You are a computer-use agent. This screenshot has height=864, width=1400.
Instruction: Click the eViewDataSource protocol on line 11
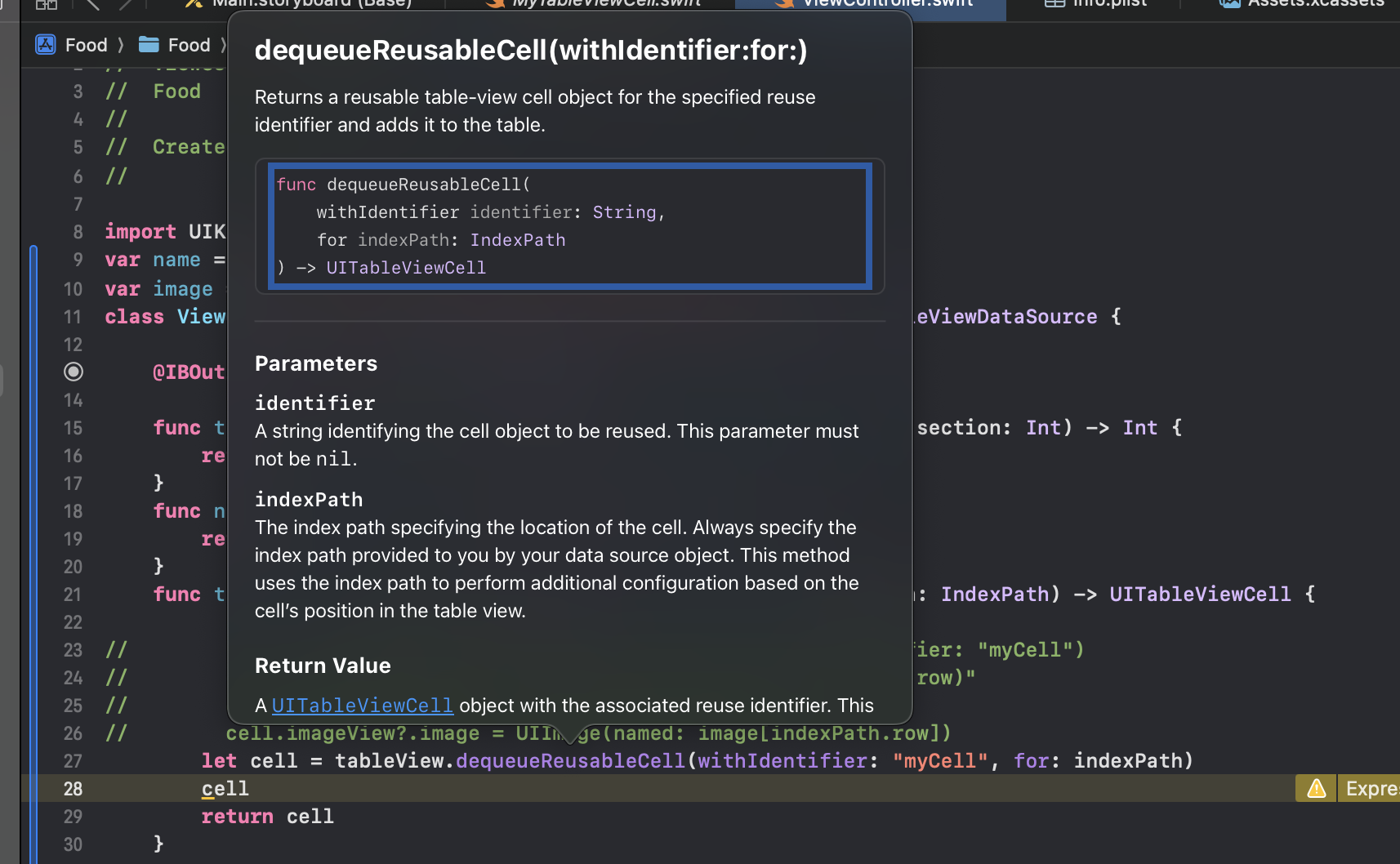[x=1006, y=317]
